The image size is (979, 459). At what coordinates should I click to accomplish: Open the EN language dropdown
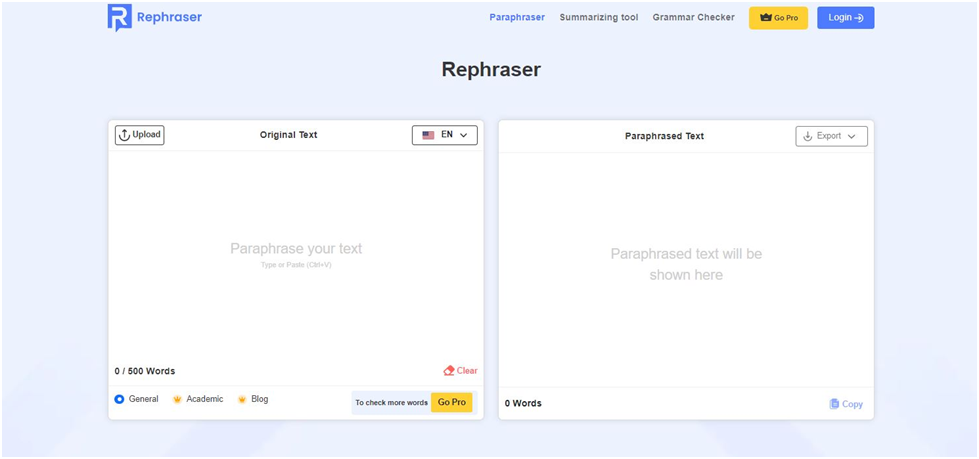pyautogui.click(x=445, y=135)
